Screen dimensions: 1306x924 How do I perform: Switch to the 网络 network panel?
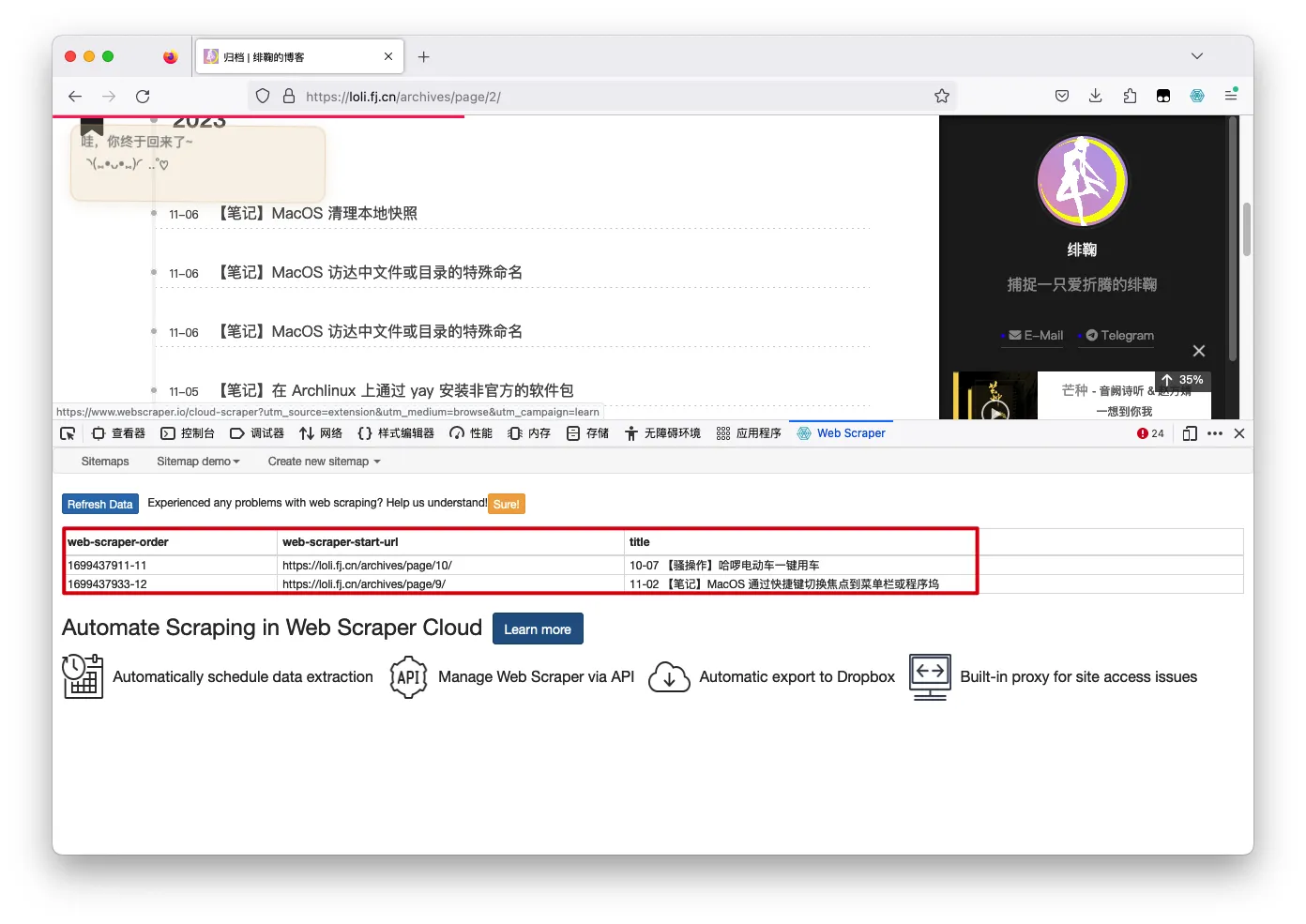[321, 433]
